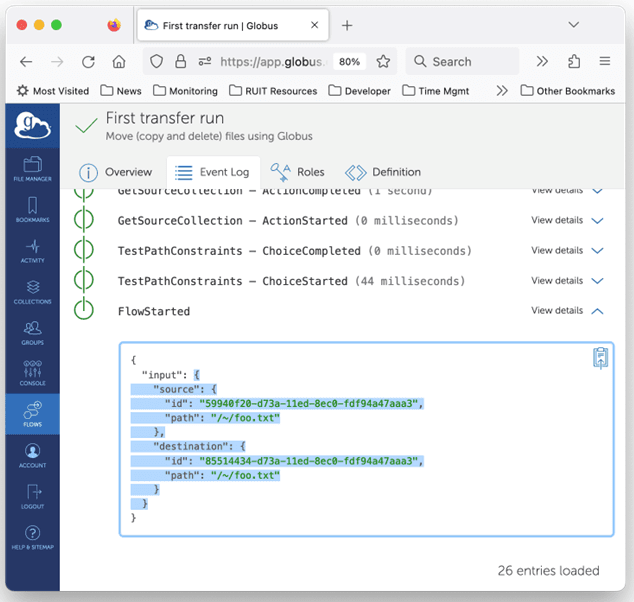Click the Firefox View icon

pyautogui.click(x=114, y=25)
